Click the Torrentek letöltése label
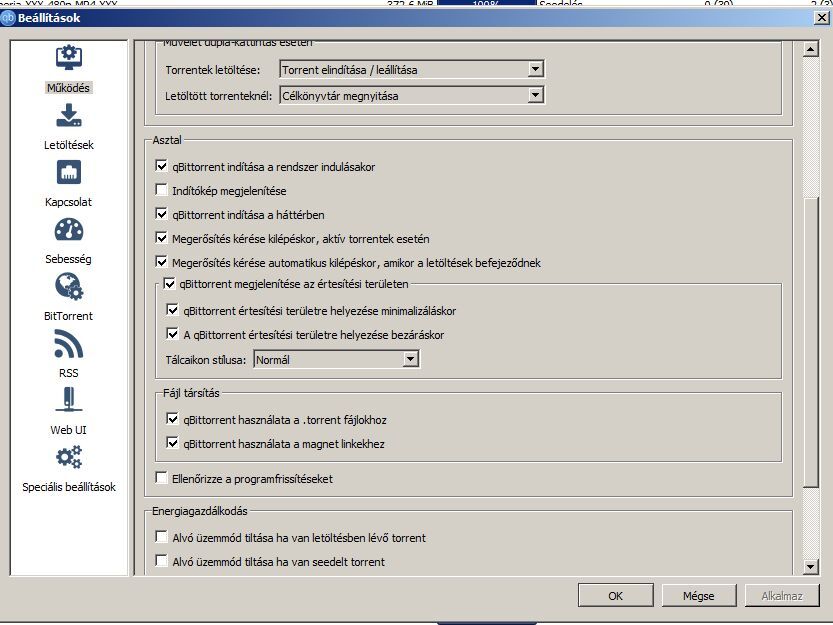The height and width of the screenshot is (625, 833). pos(212,70)
